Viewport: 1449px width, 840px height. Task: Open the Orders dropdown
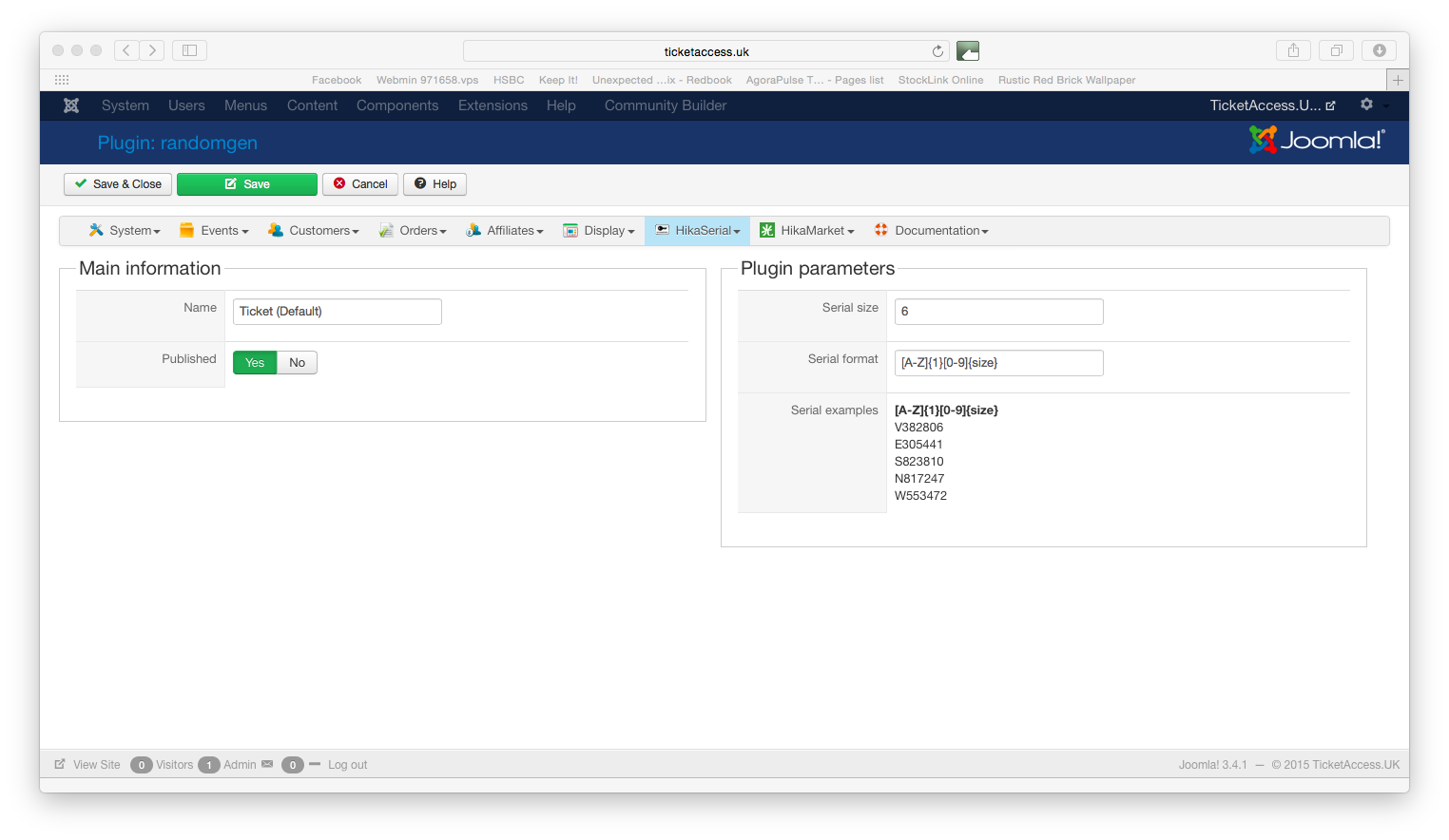[x=413, y=231]
